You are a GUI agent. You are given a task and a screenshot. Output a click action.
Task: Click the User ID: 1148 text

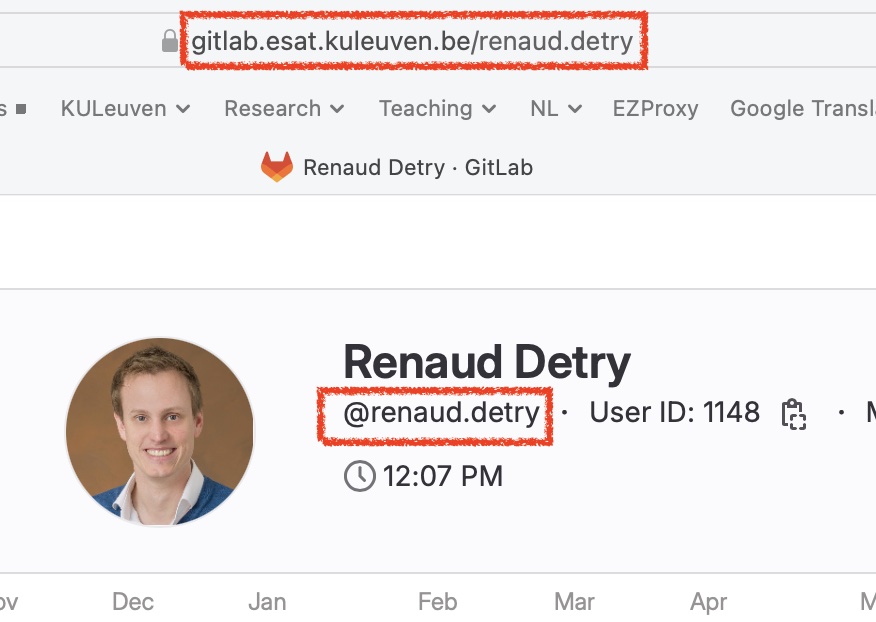pyautogui.click(x=674, y=412)
